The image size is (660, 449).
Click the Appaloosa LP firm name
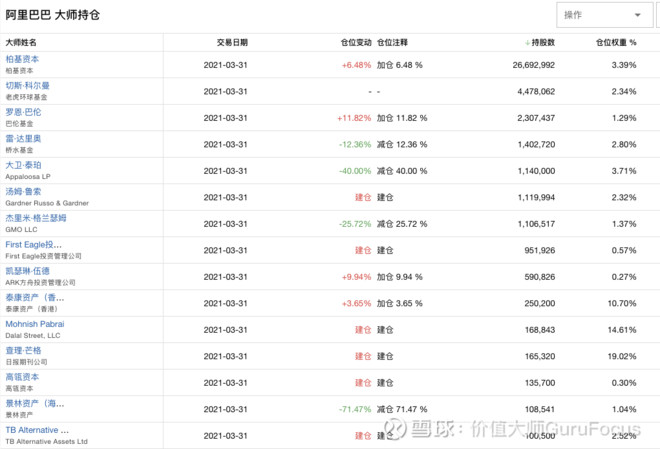[28, 177]
